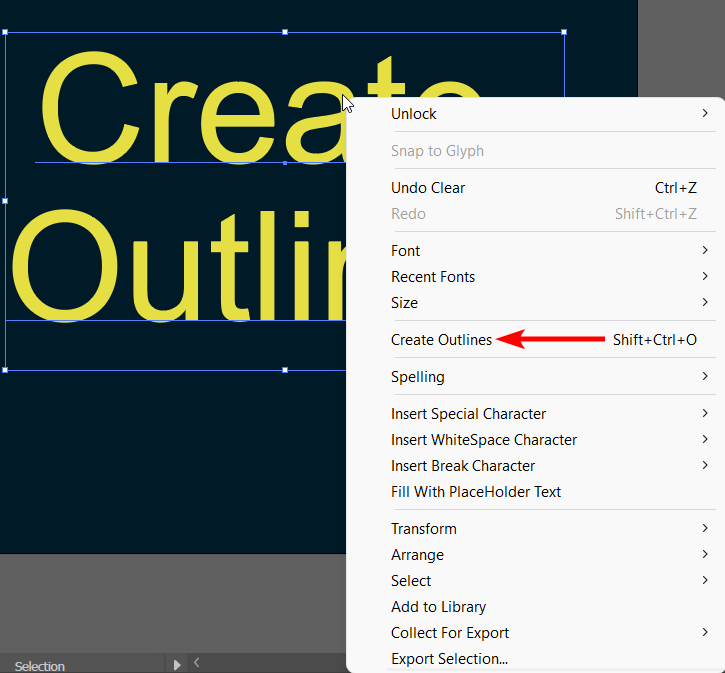This screenshot has width=725, height=673.
Task: Click the horizontal scrollbar left arrow
Action: click(x=197, y=662)
